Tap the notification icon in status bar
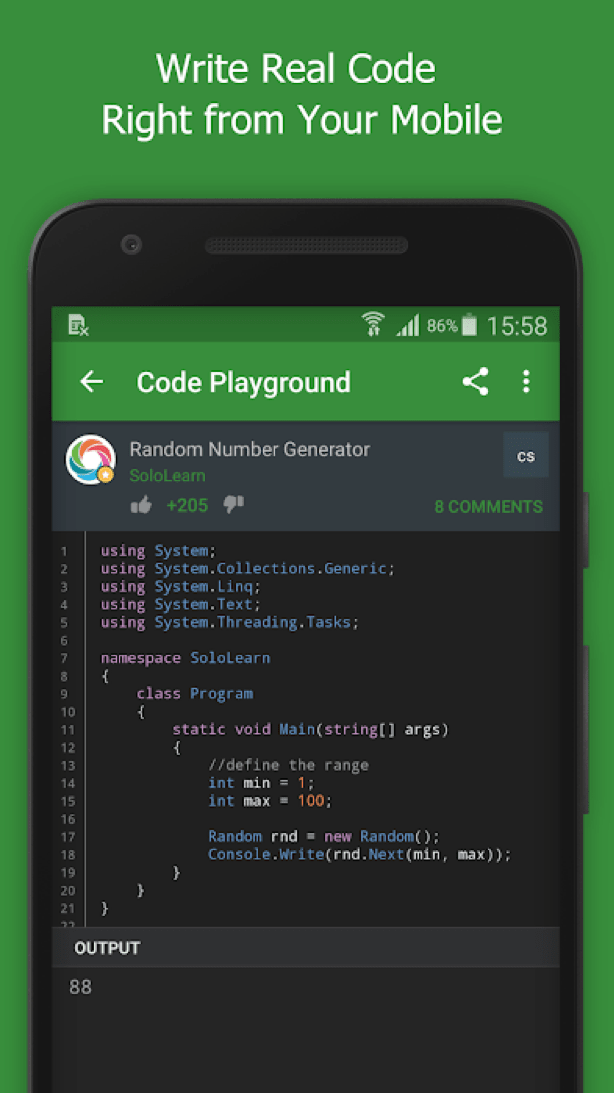The image size is (614, 1093). [78, 325]
